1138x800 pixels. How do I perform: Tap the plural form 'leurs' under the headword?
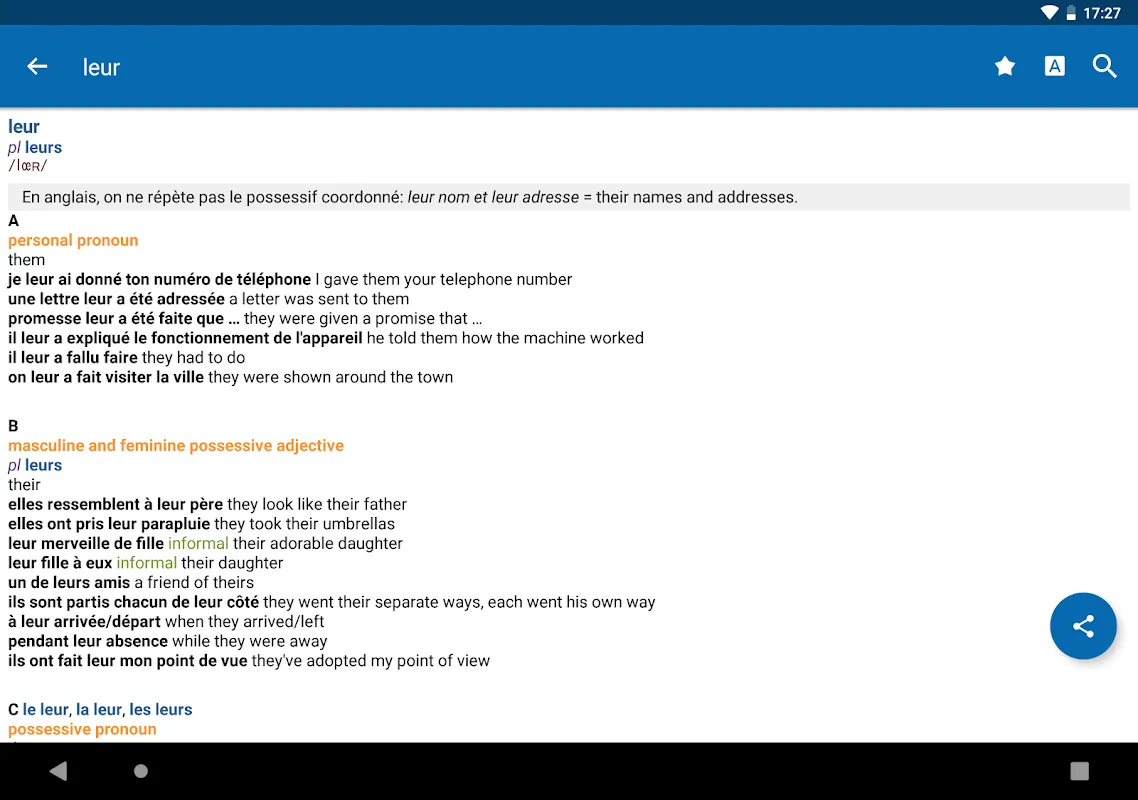(x=43, y=148)
